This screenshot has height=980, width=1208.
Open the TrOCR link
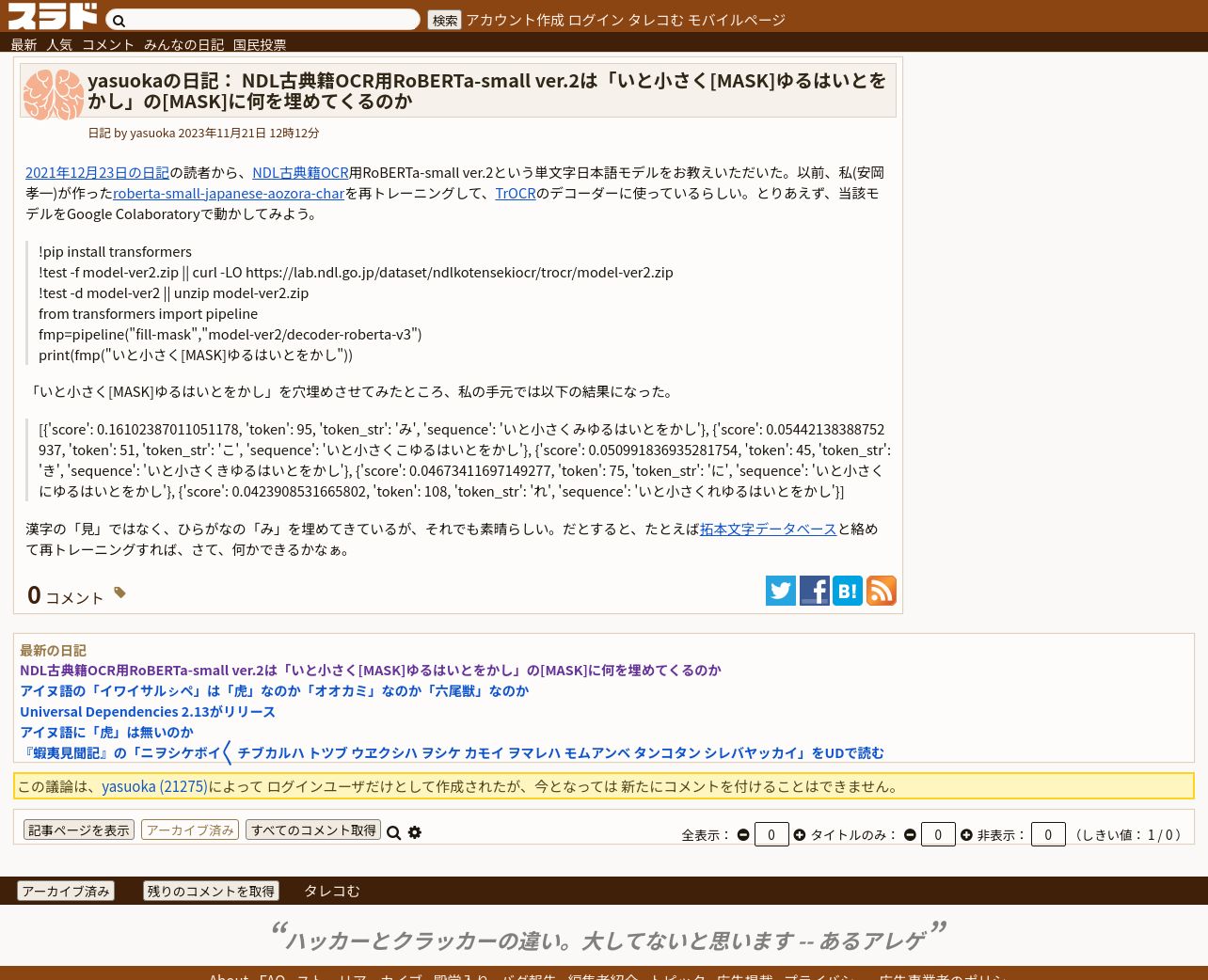click(516, 193)
